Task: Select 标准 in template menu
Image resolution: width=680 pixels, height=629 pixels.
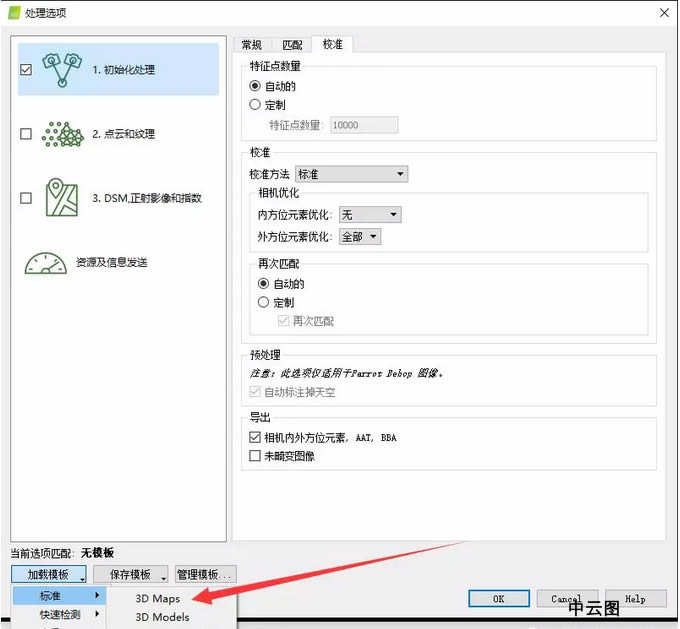Action: (59, 595)
